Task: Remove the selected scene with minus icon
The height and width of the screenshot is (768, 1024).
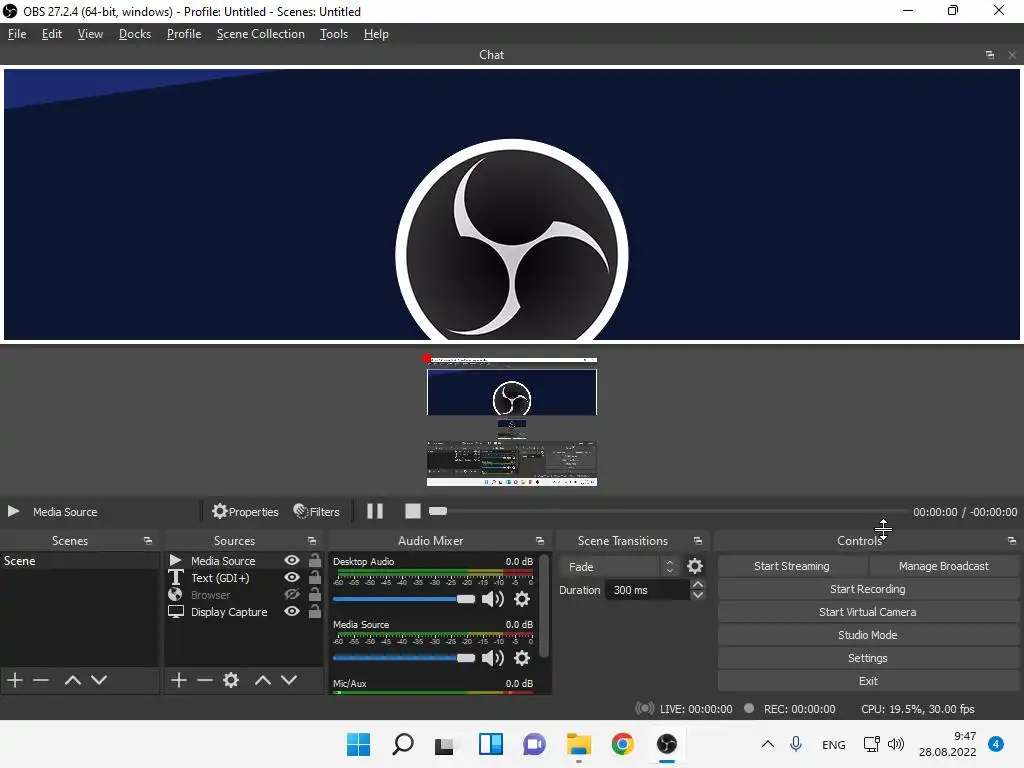Action: [41, 680]
